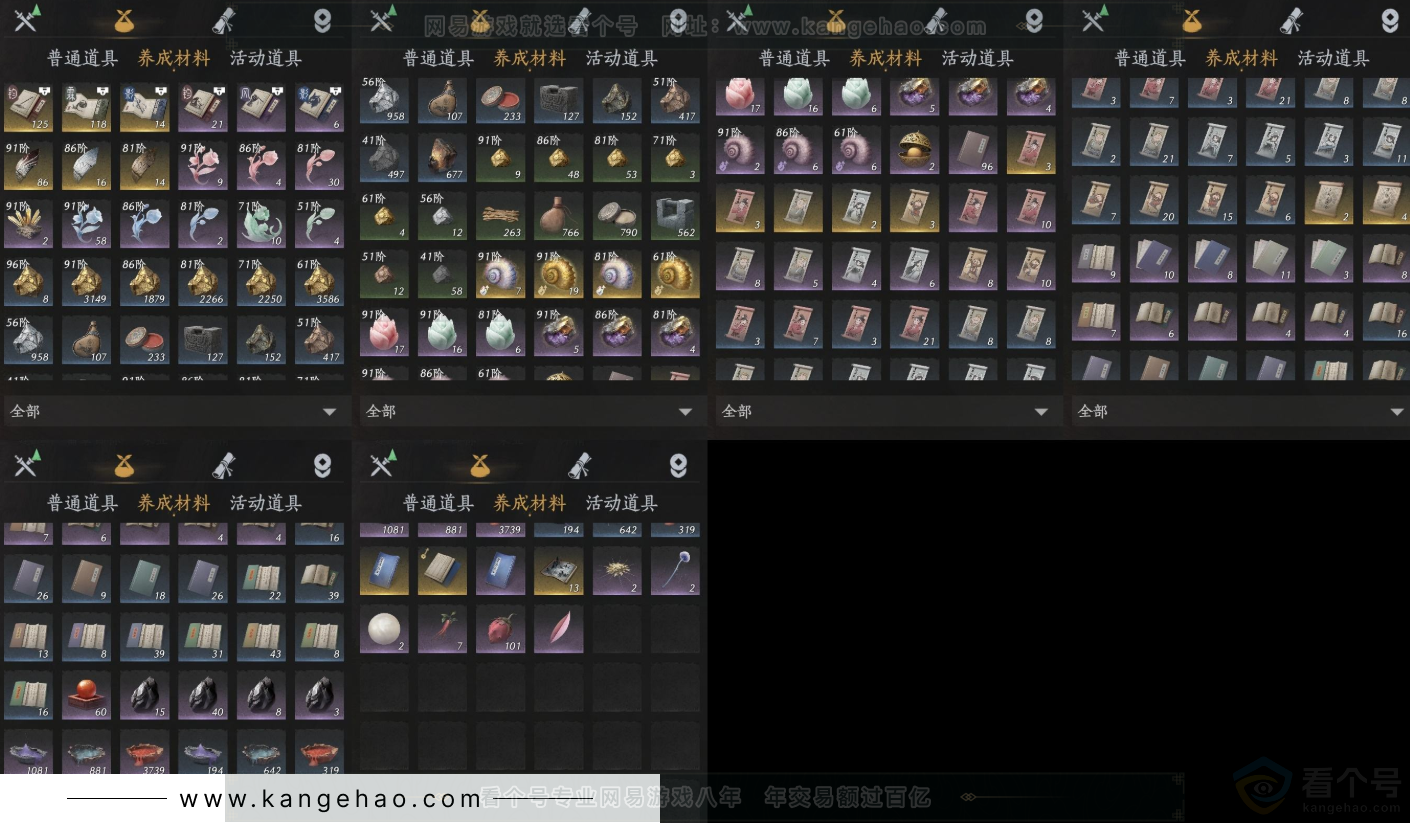Open the 全部 dropdown in the top-right panel
The height and width of the screenshot is (823, 1410).
(1241, 411)
